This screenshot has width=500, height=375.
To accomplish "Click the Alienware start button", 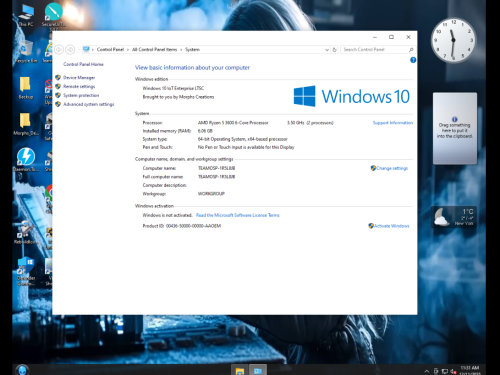I will (23, 370).
